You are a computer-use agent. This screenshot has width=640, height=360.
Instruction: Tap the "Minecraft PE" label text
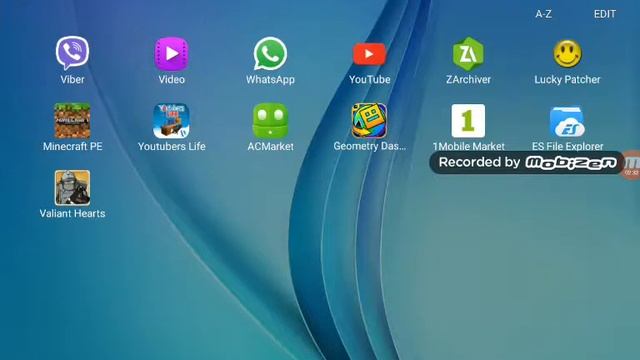click(x=72, y=146)
